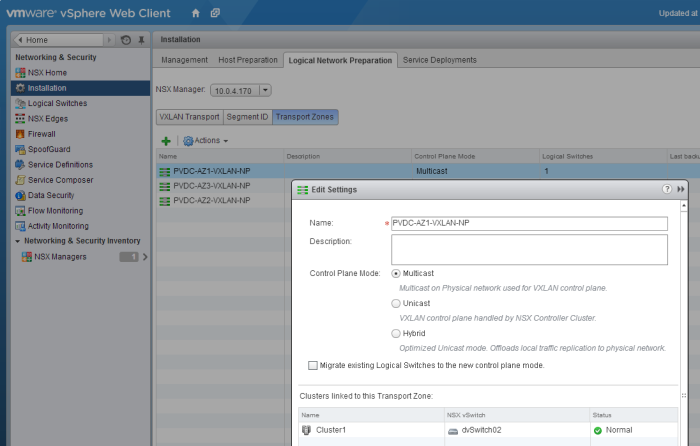This screenshot has width=700, height=446.
Task: Open Flow Monitoring
Action: pos(55,211)
